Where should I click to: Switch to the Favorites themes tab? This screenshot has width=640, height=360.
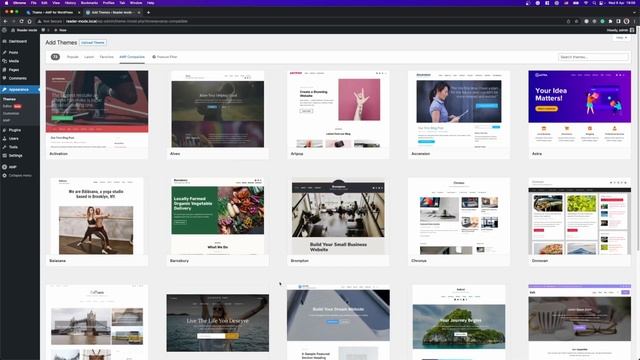point(107,57)
